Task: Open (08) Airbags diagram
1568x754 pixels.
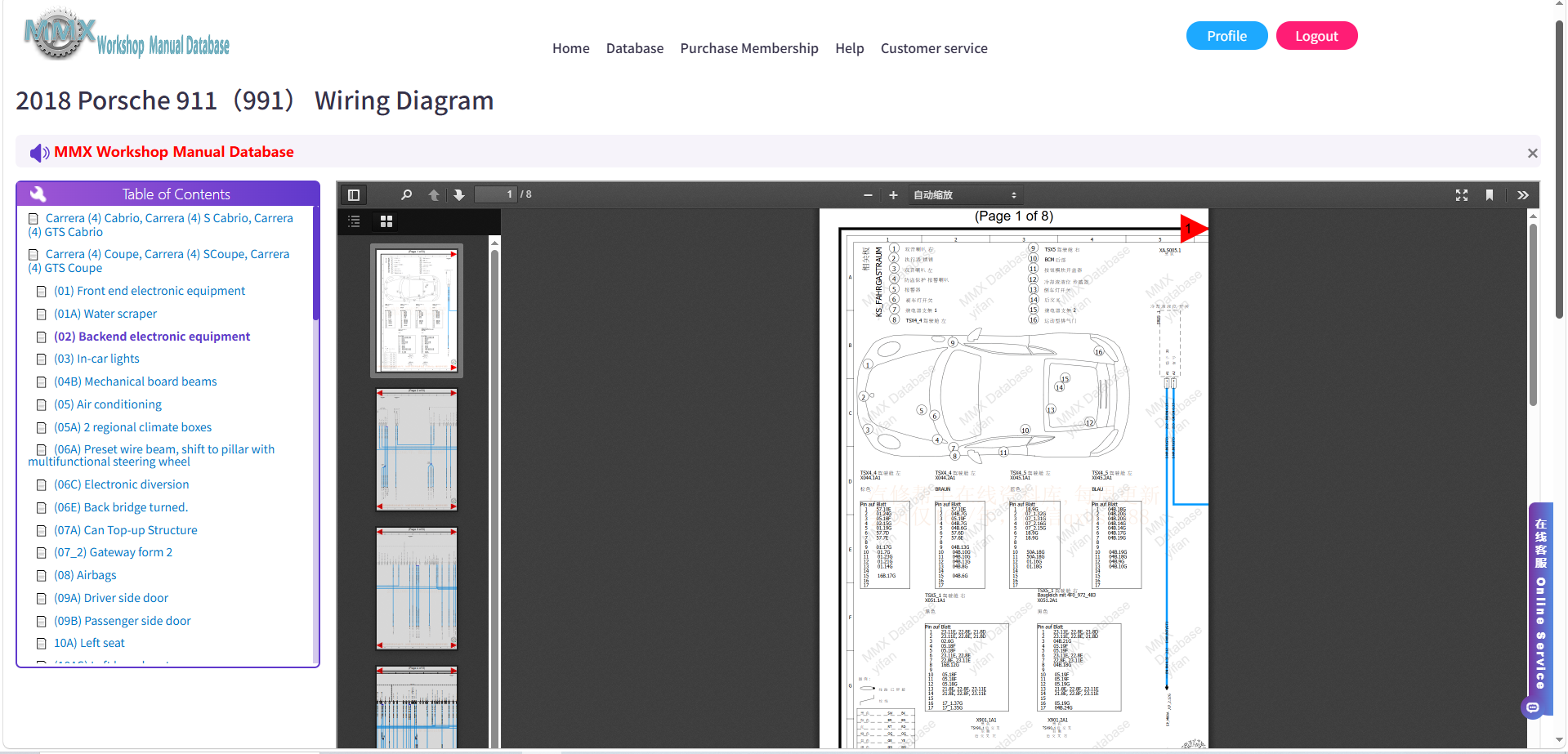Action: (x=85, y=575)
